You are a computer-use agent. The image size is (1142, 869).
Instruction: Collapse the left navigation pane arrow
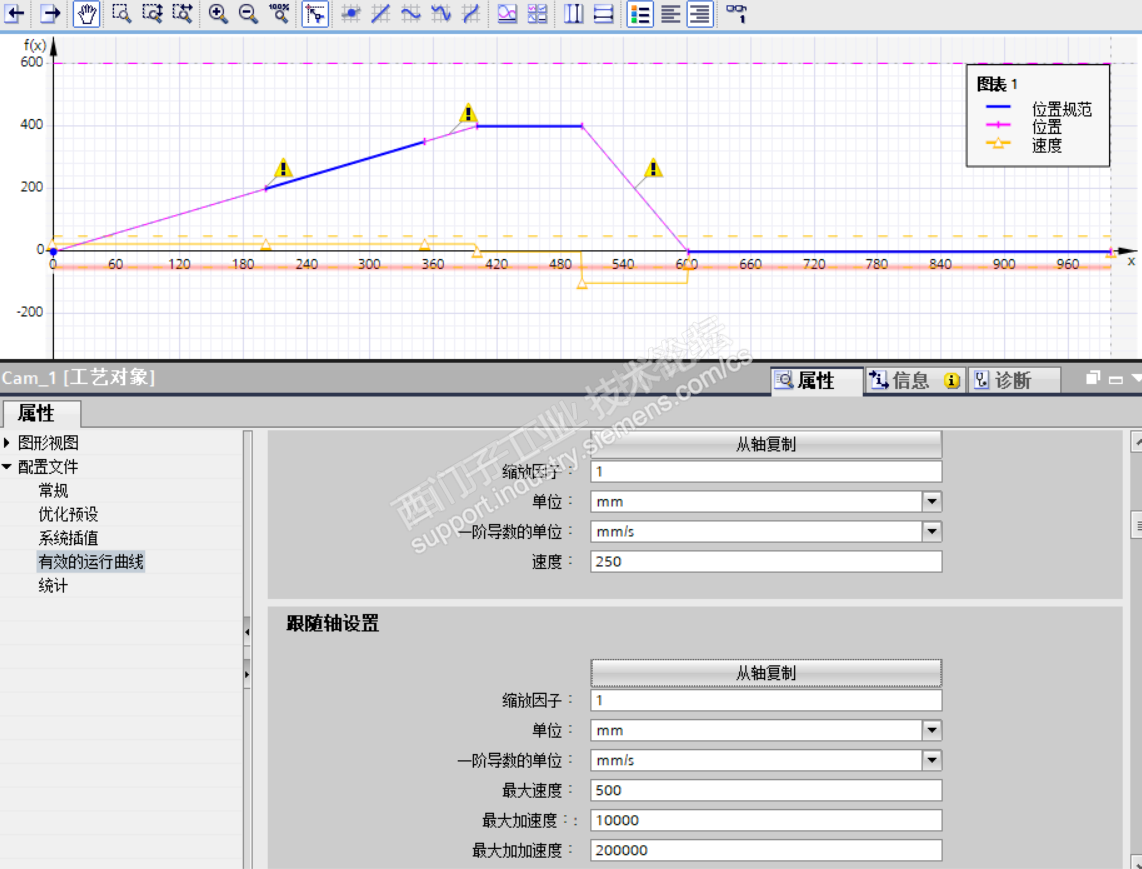pos(247,632)
